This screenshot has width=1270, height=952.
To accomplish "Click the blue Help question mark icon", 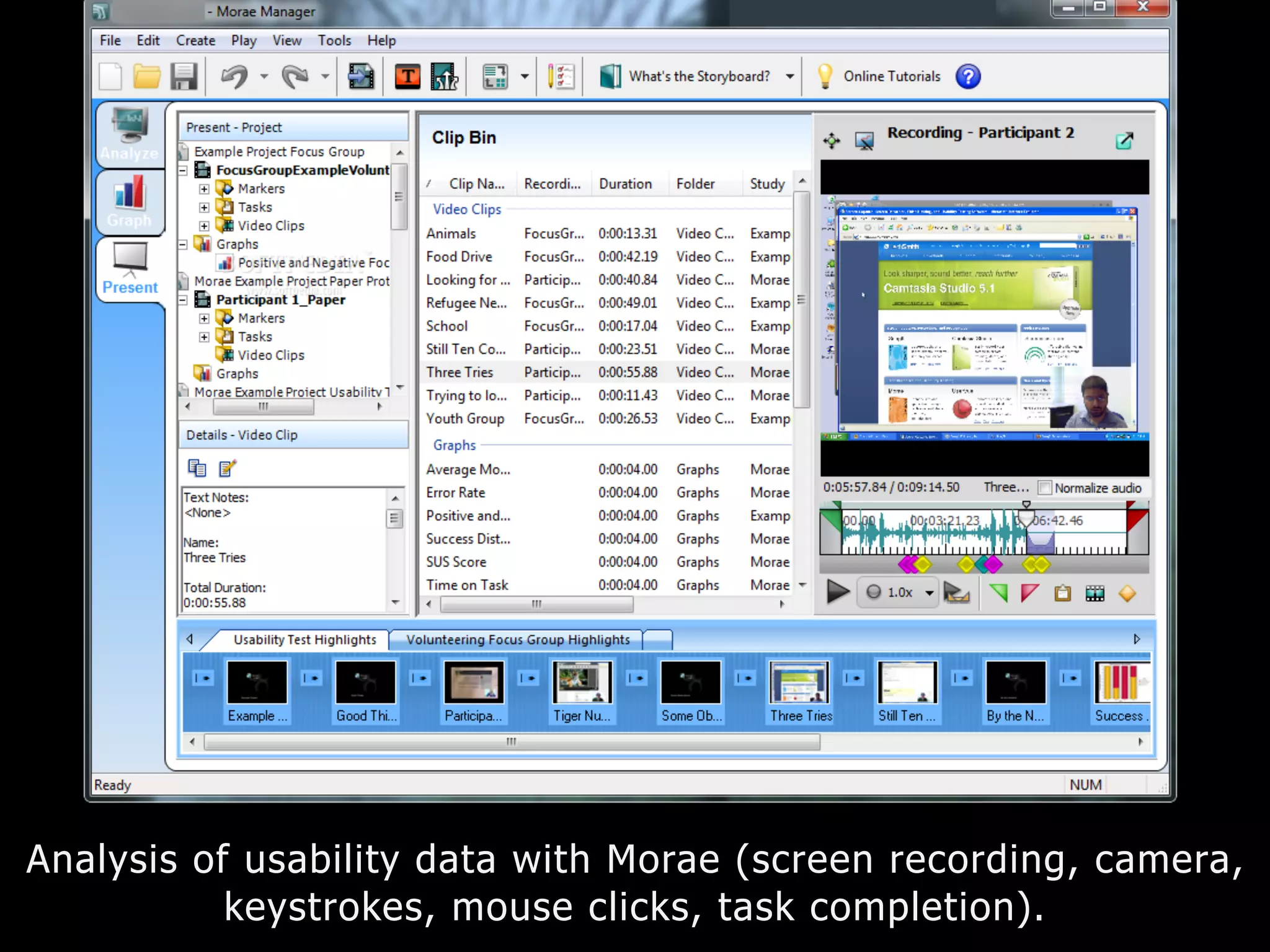I will pyautogui.click(x=967, y=77).
